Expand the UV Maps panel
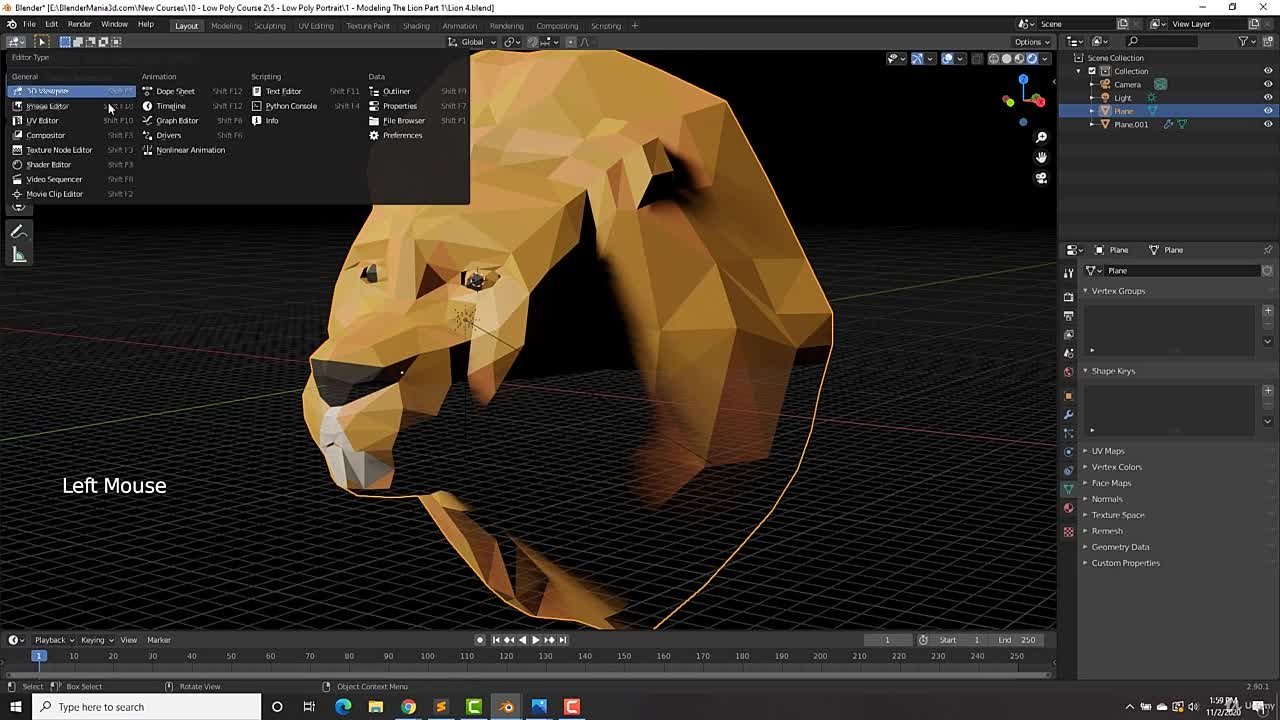1280x720 pixels. 1086,451
